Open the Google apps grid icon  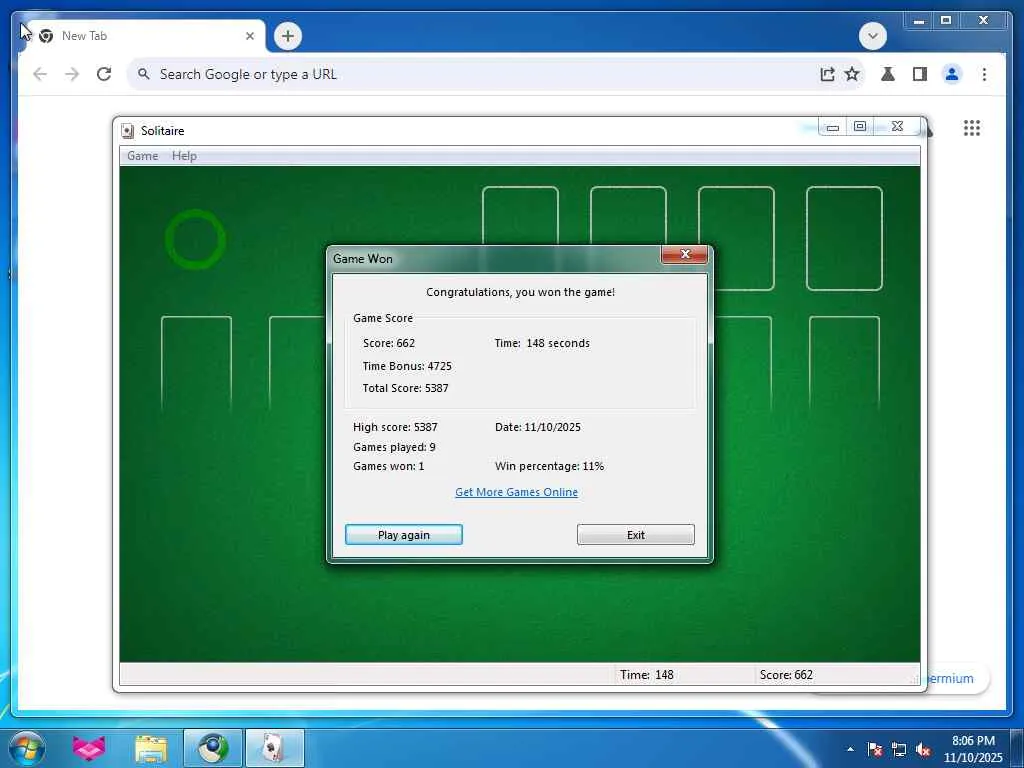[x=972, y=128]
